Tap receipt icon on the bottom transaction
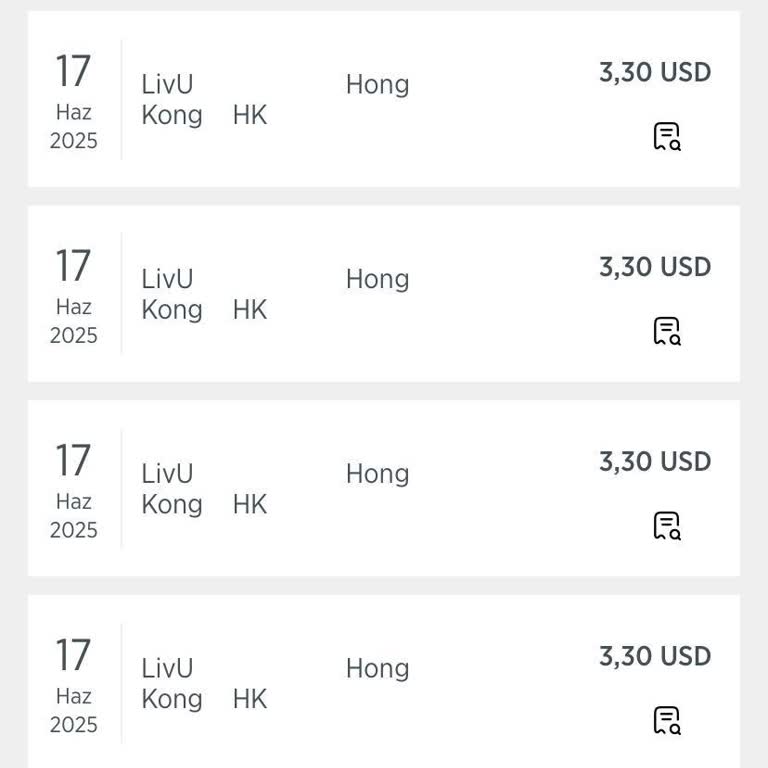The image size is (768, 768). (x=667, y=720)
